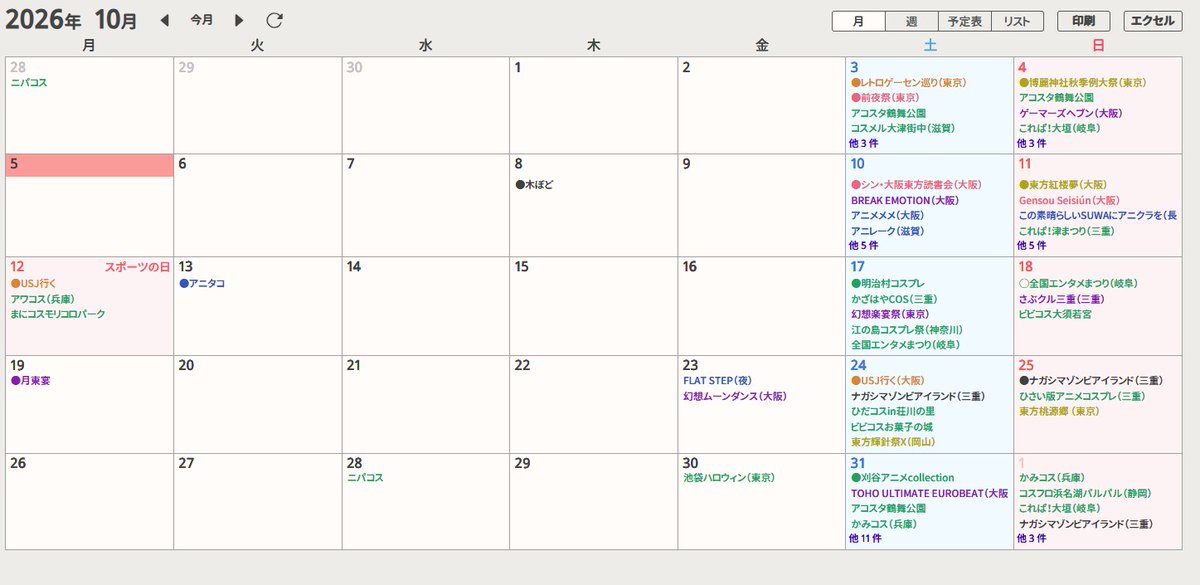Open 木ぼど event on October 8
Screen dimensions: 1200x585
pyautogui.click(x=533, y=185)
